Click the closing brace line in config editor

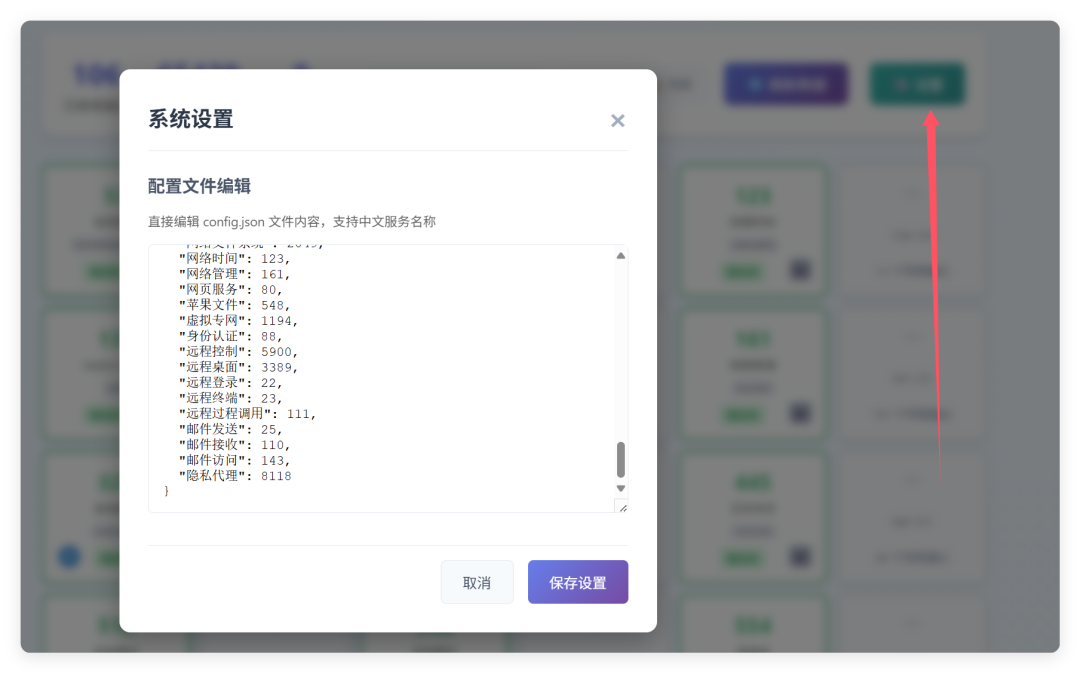click(x=166, y=490)
